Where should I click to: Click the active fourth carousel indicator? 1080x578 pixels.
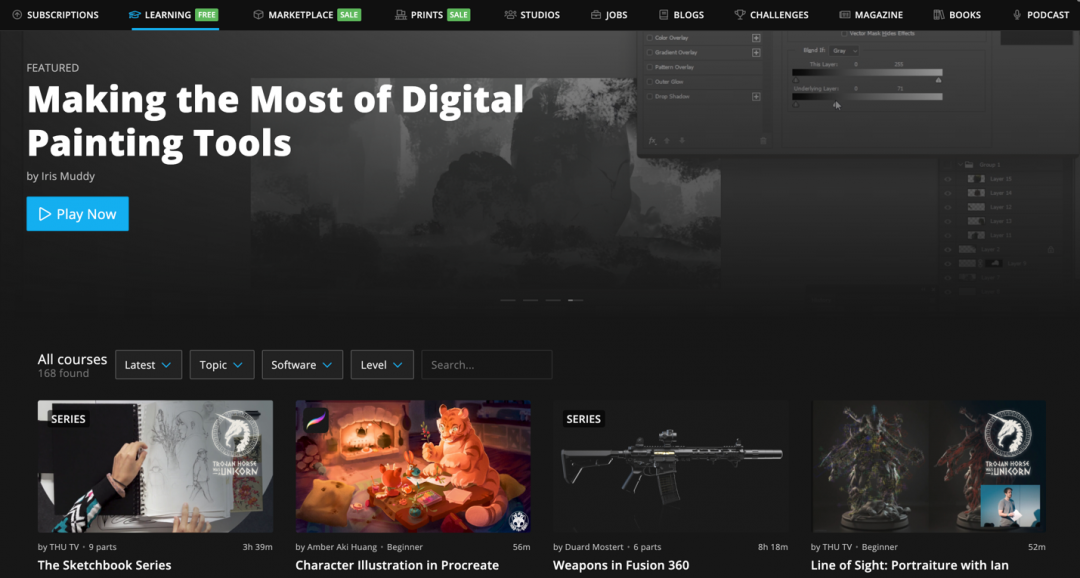coord(576,300)
